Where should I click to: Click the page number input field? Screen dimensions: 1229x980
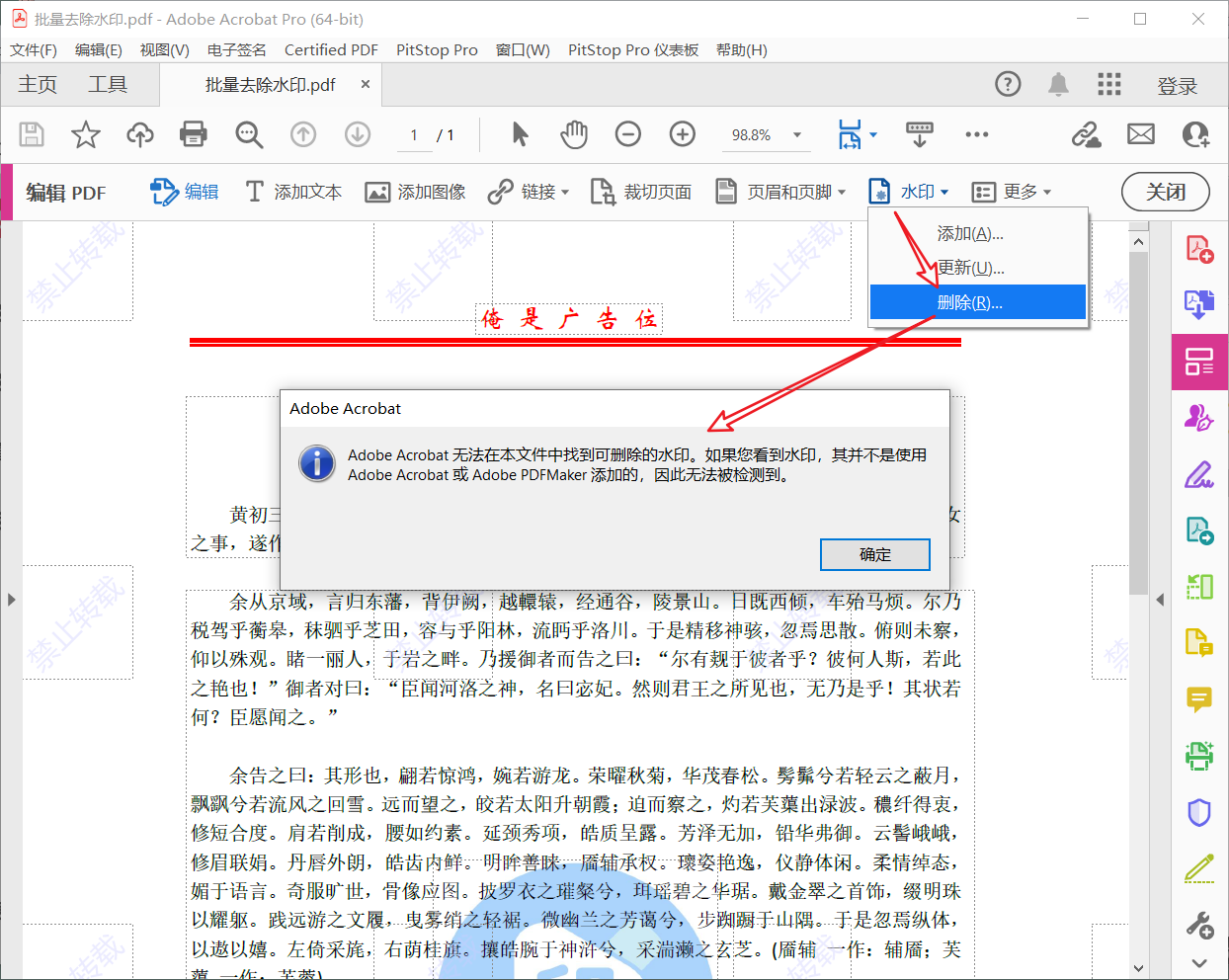tap(413, 135)
